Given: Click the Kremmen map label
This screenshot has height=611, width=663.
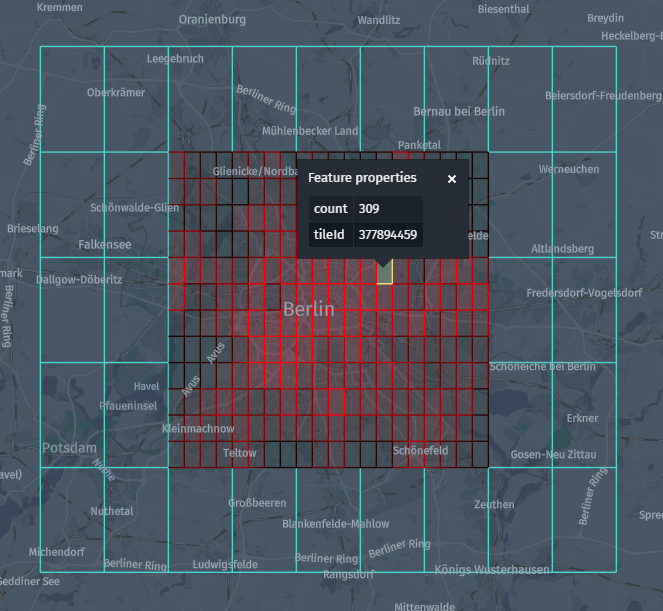Looking at the screenshot, I should pos(60,7).
